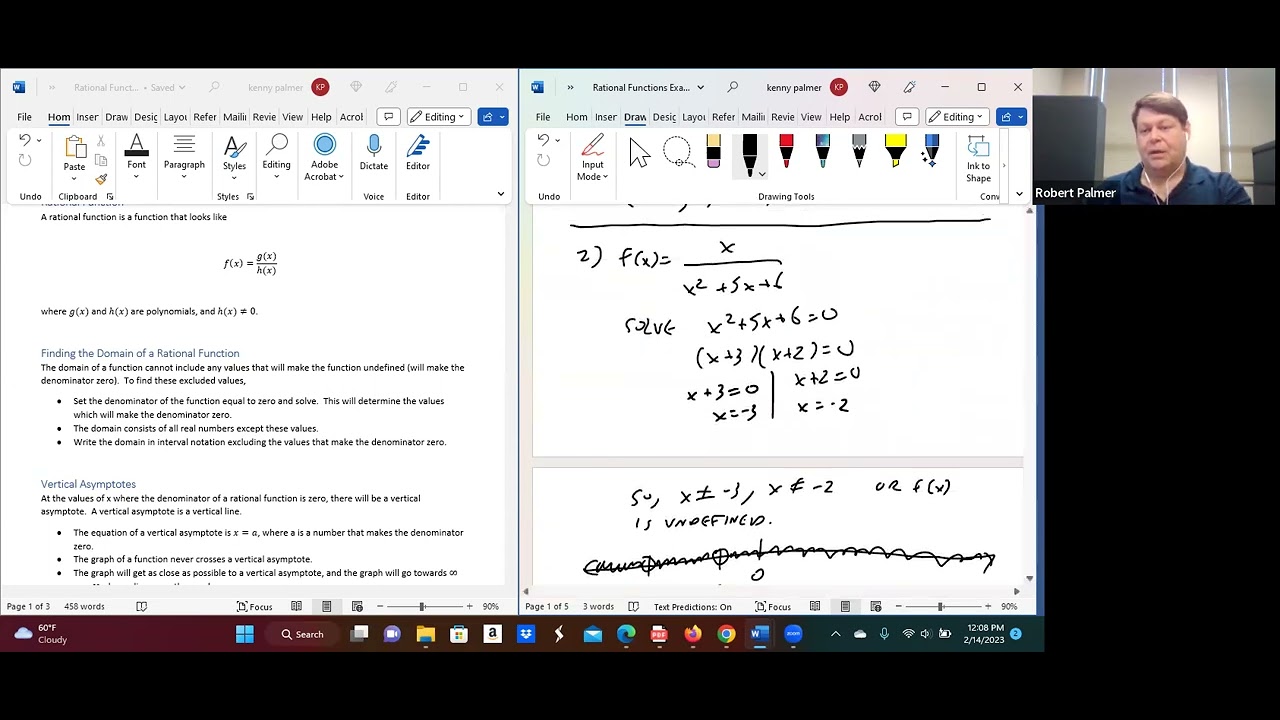The height and width of the screenshot is (720, 1280).
Task: Click Copy icon in Clipboard group
Action: pyautogui.click(x=100, y=161)
